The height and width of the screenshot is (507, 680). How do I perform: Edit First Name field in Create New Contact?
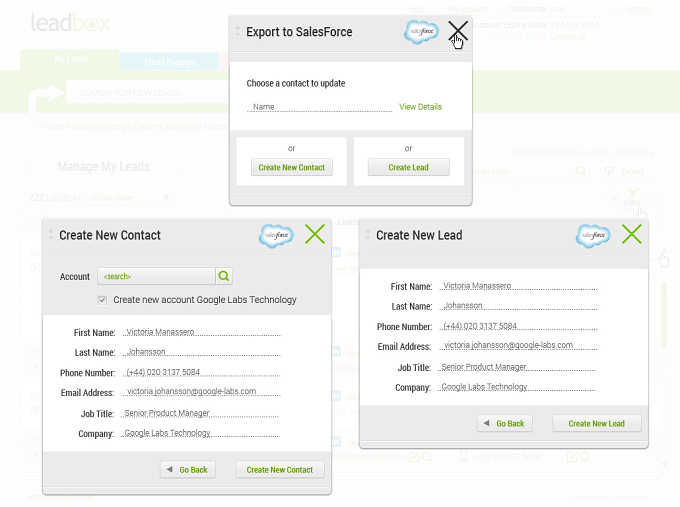pyautogui.click(x=202, y=332)
